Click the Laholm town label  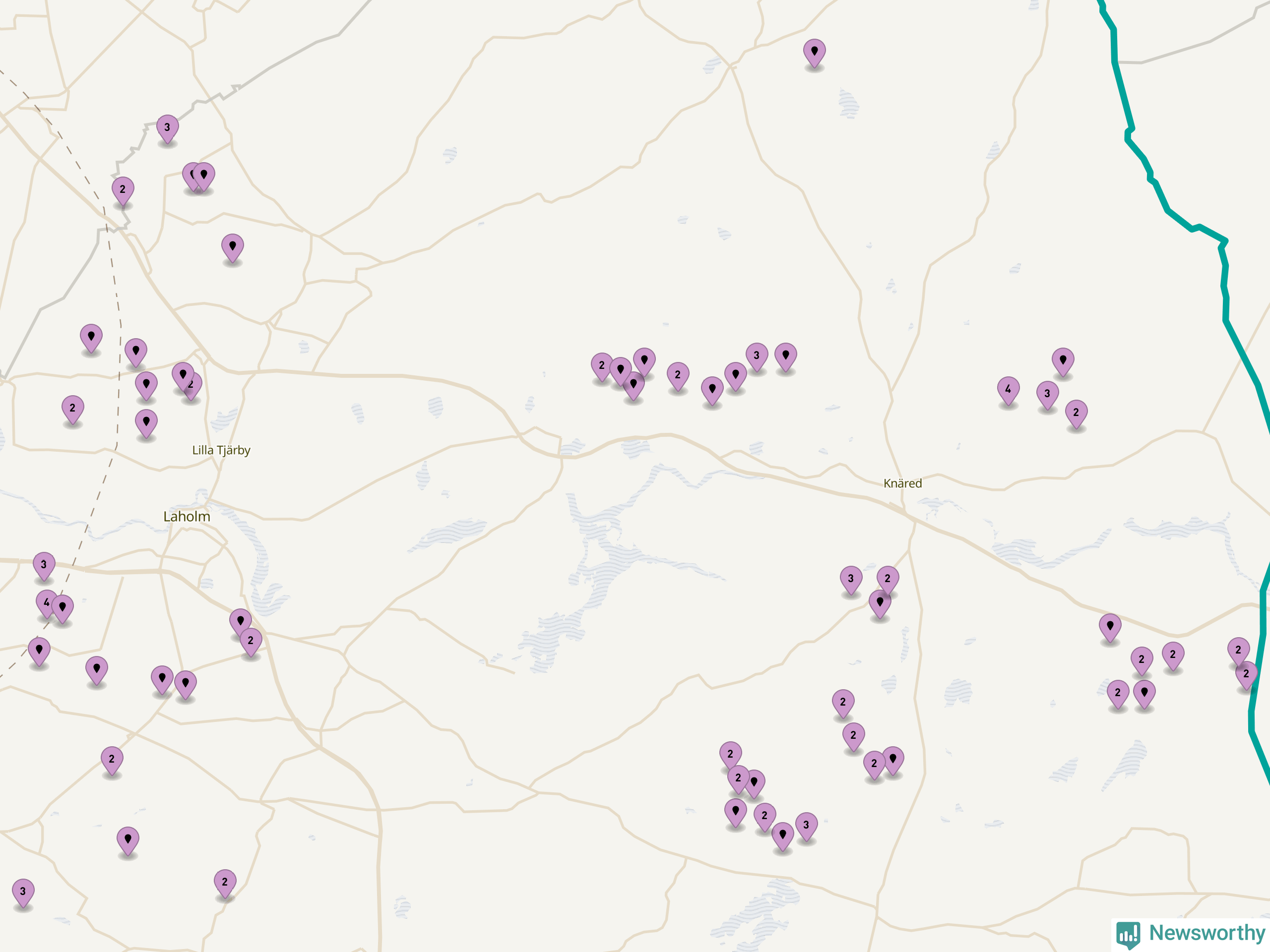[x=187, y=517]
